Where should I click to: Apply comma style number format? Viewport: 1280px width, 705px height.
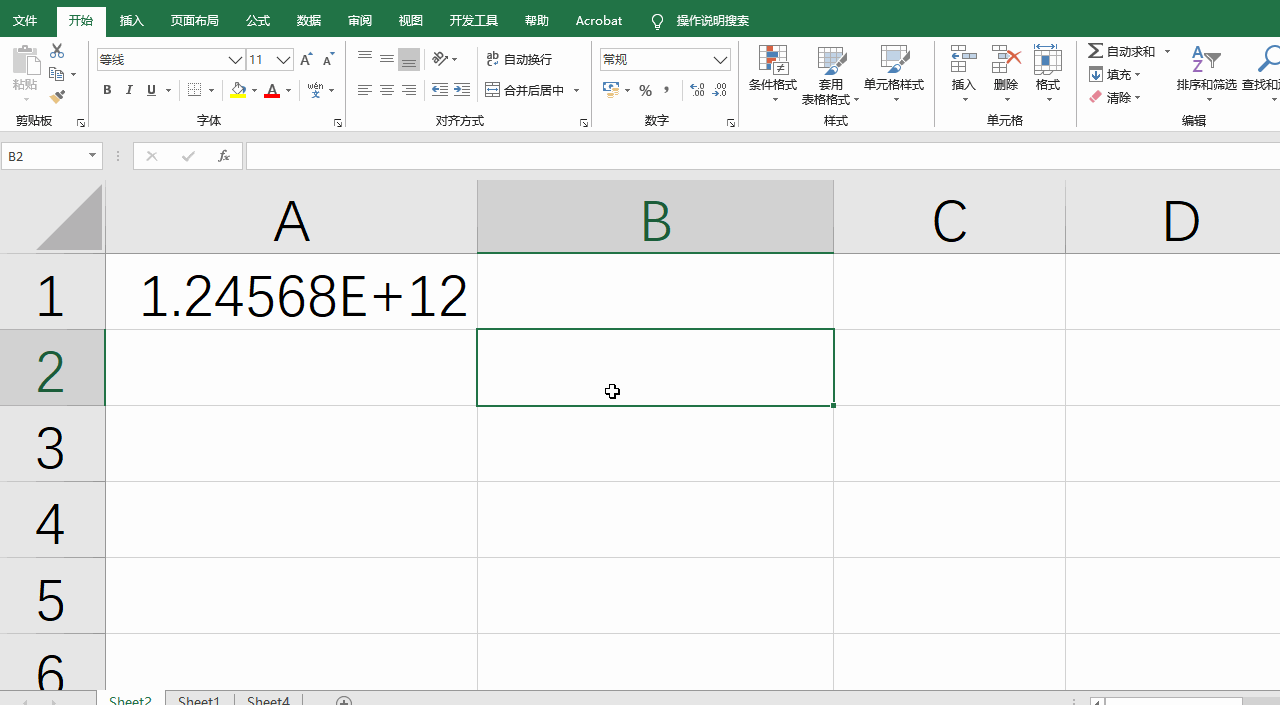coord(667,90)
